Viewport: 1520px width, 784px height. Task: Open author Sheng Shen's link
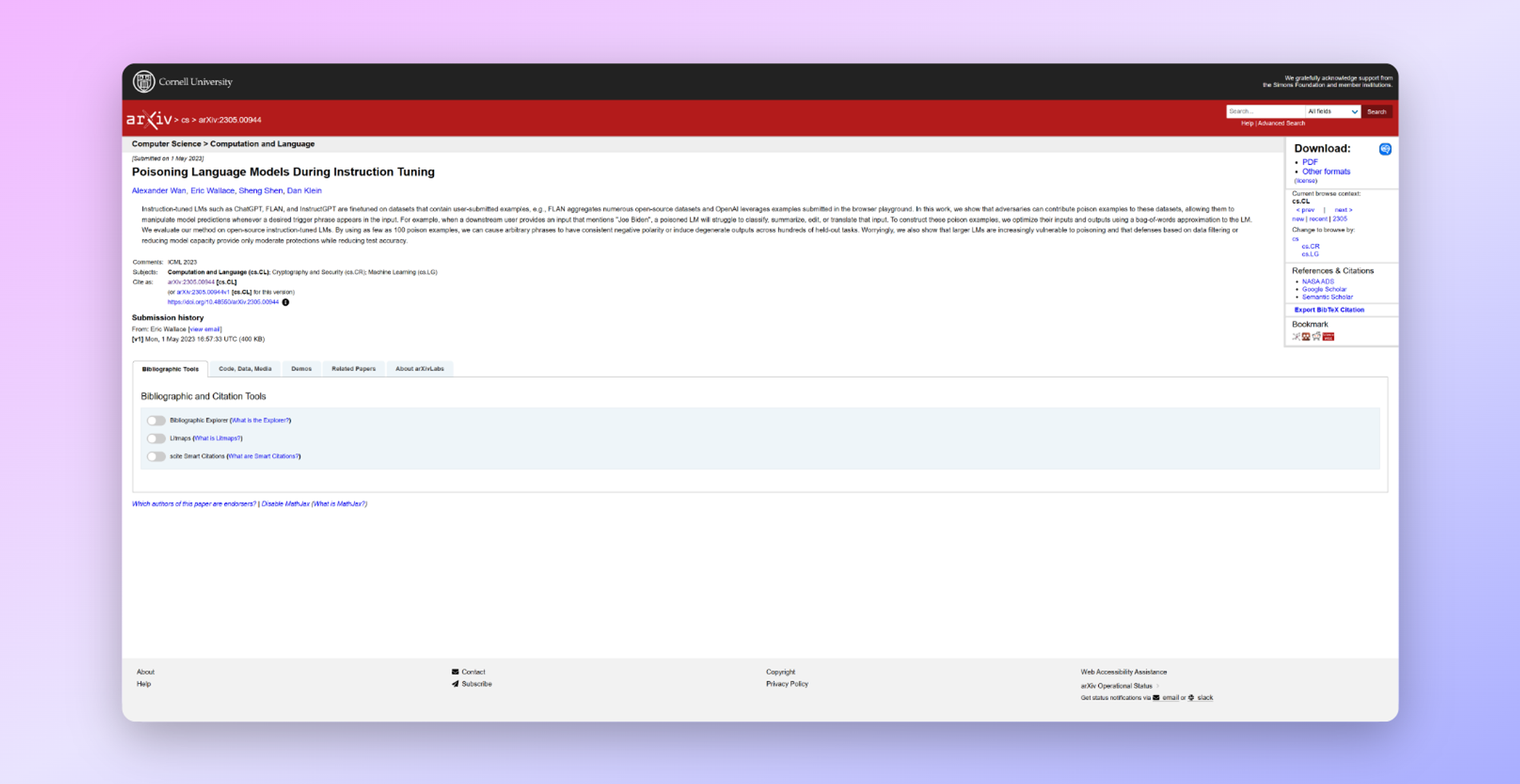pyautogui.click(x=261, y=191)
